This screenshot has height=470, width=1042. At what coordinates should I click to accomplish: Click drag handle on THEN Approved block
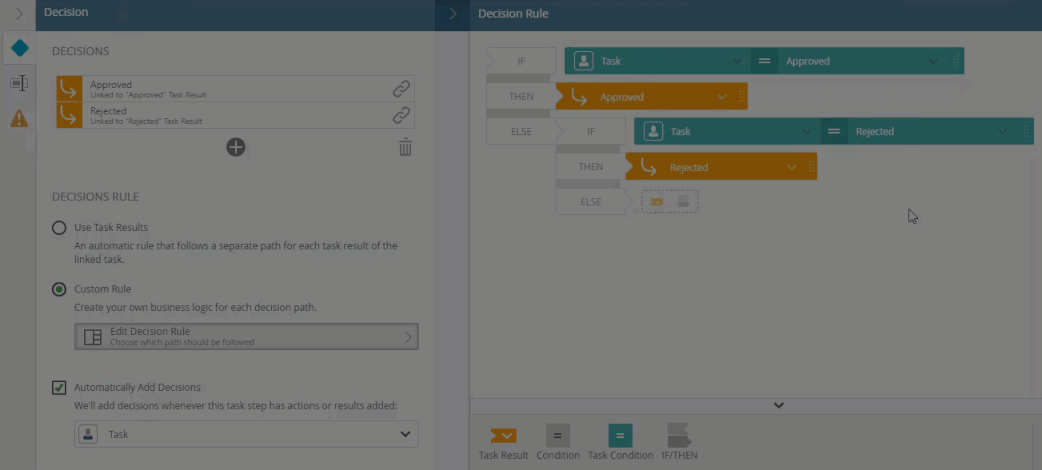click(742, 97)
